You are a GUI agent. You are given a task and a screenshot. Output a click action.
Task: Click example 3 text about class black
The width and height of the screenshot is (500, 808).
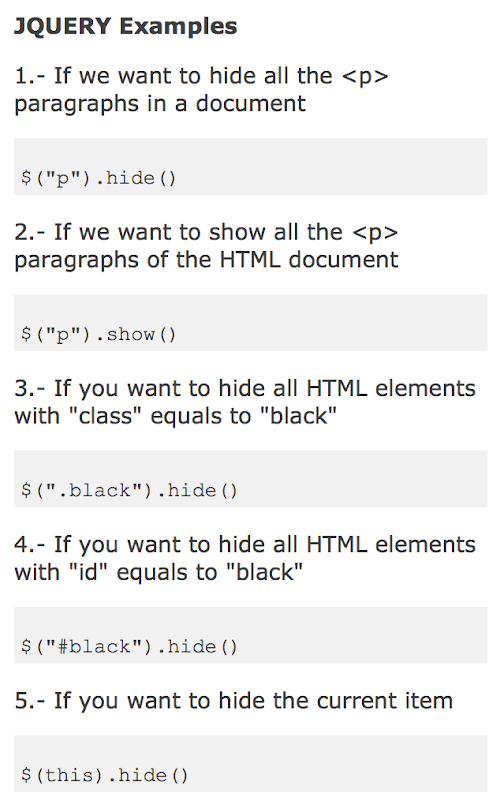tap(245, 402)
